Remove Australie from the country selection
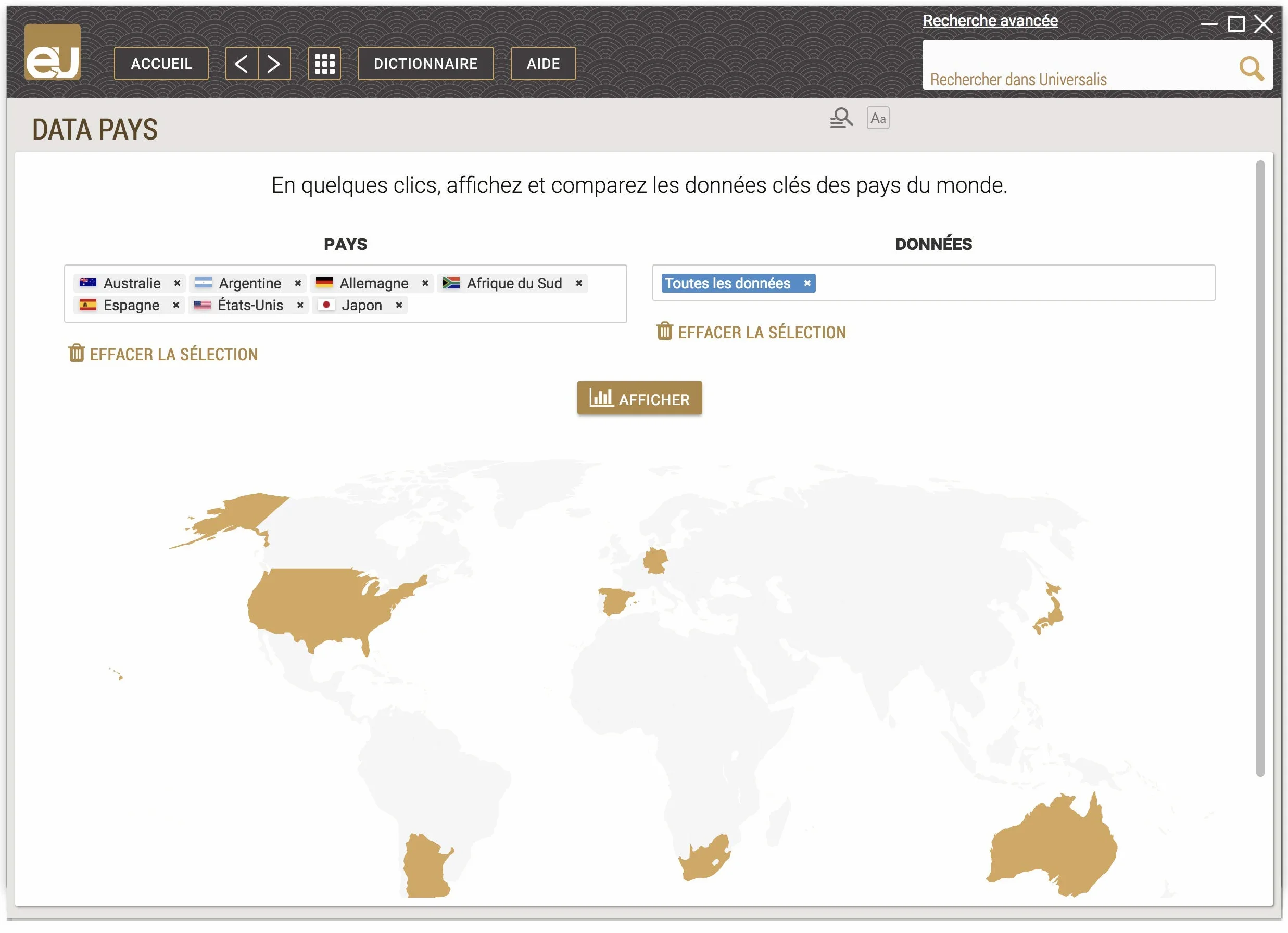Image resolution: width=1288 pixels, height=933 pixels. point(177,283)
